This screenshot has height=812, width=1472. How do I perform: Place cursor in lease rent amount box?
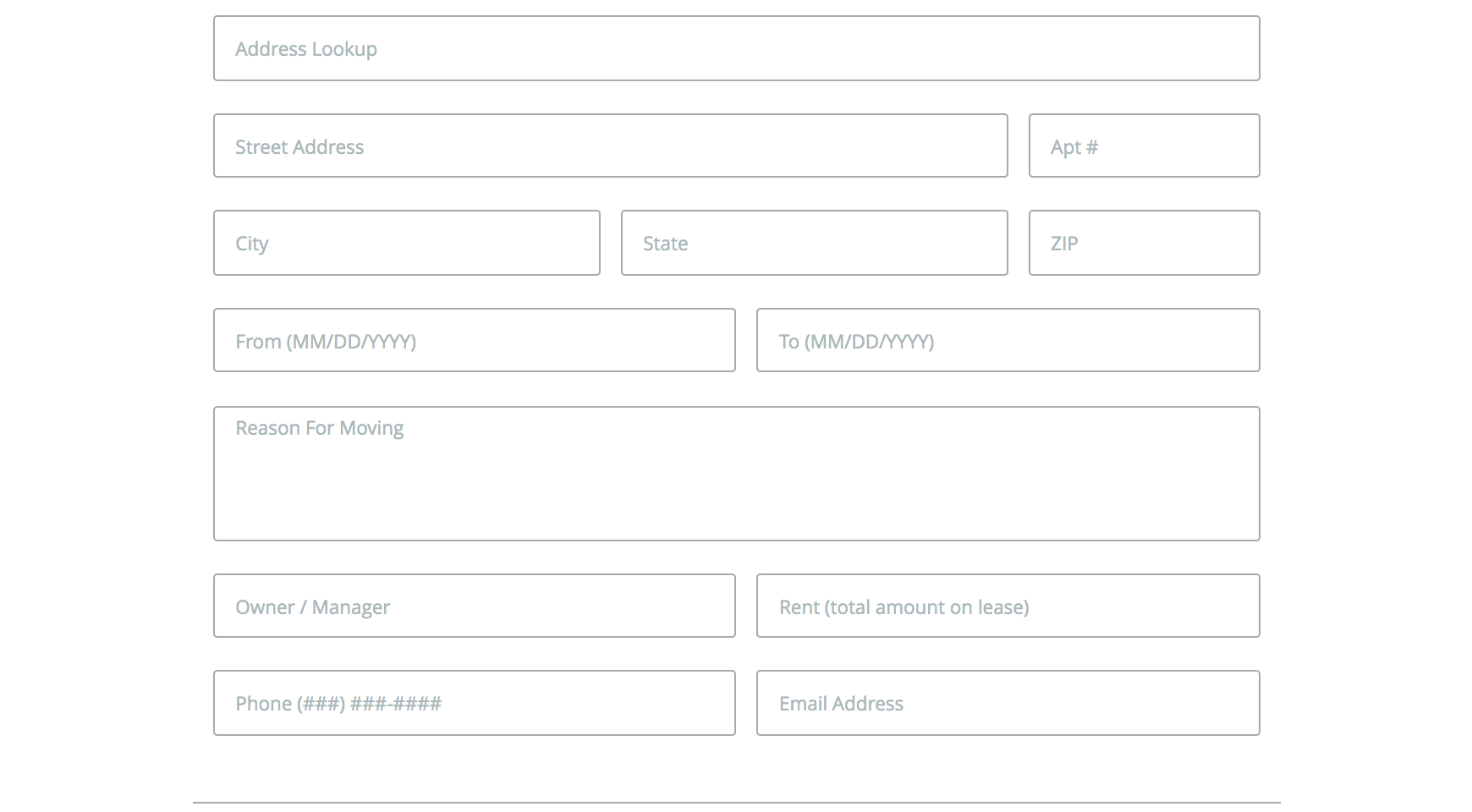pos(1008,606)
